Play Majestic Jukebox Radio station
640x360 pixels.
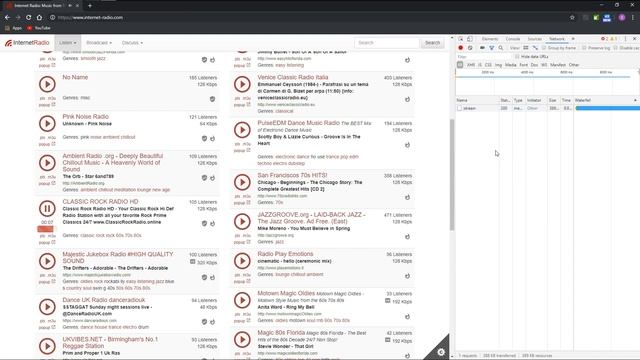pos(47,261)
